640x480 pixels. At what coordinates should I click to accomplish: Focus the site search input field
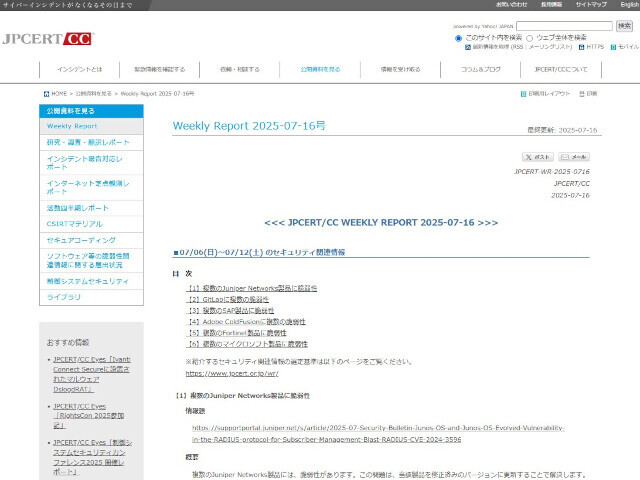point(564,26)
